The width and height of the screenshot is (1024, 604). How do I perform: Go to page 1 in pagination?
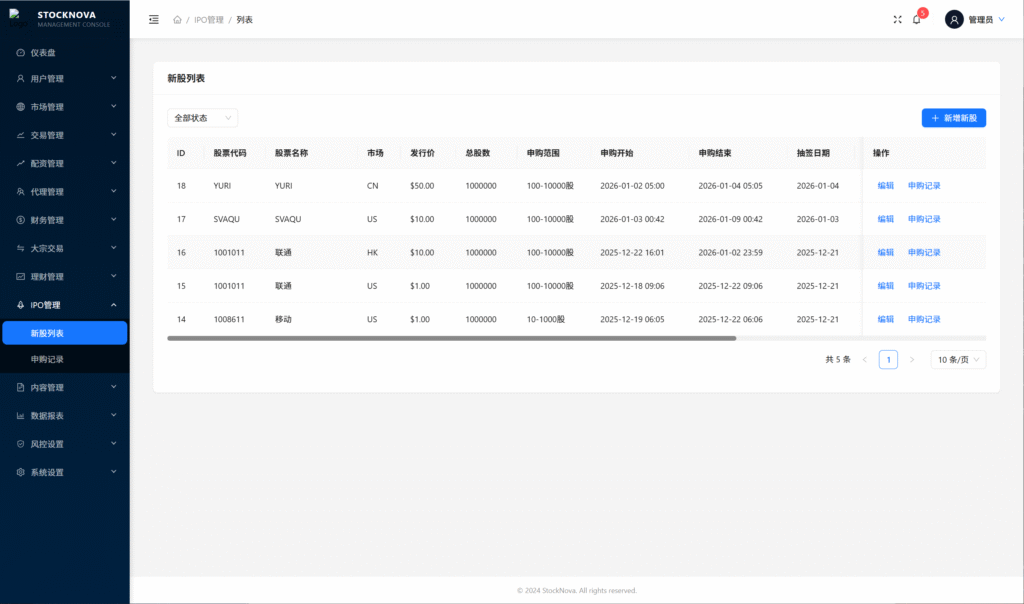(888, 359)
